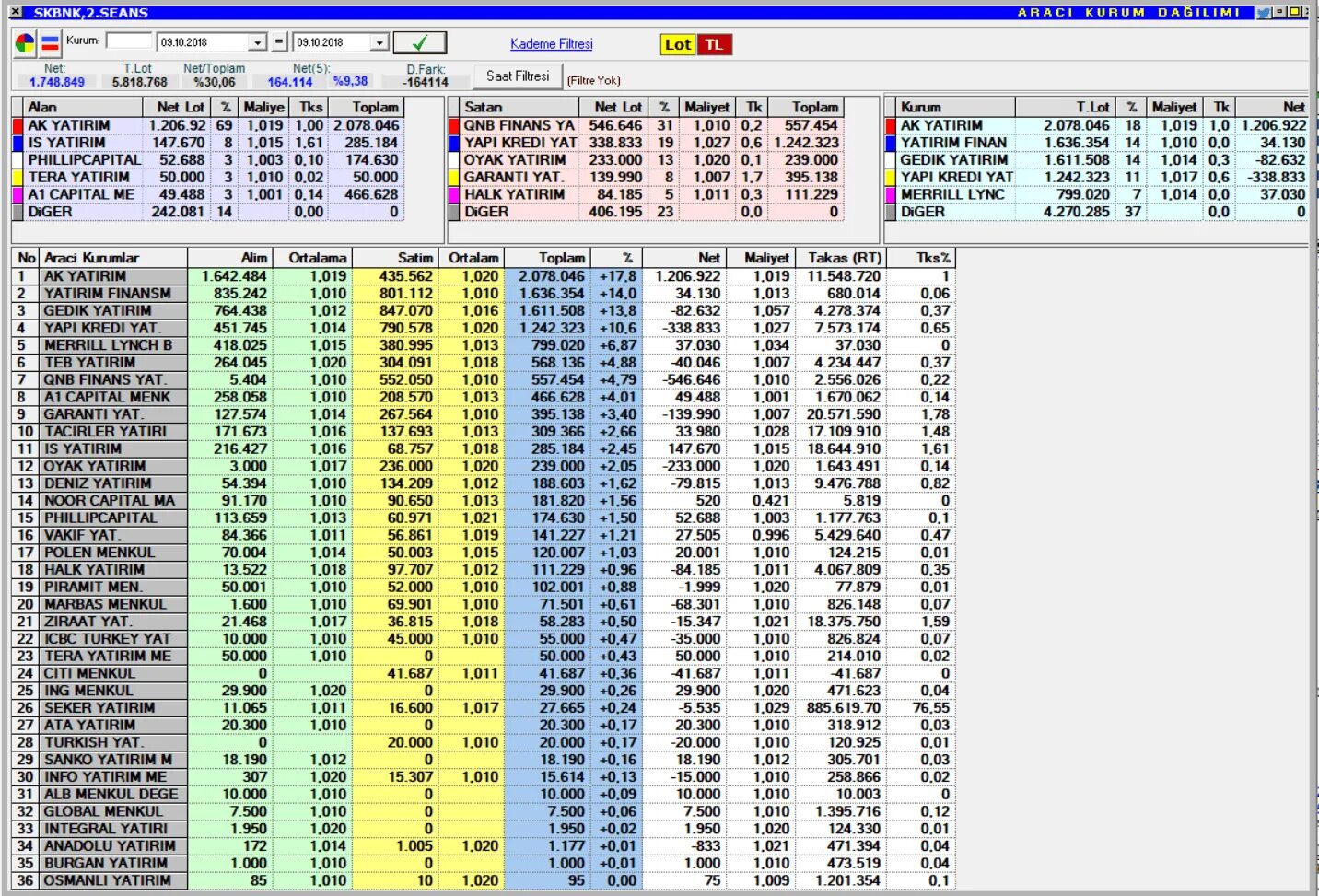The height and width of the screenshot is (896, 1319).
Task: Open the Kademe Filtresi link
Action: (x=552, y=44)
